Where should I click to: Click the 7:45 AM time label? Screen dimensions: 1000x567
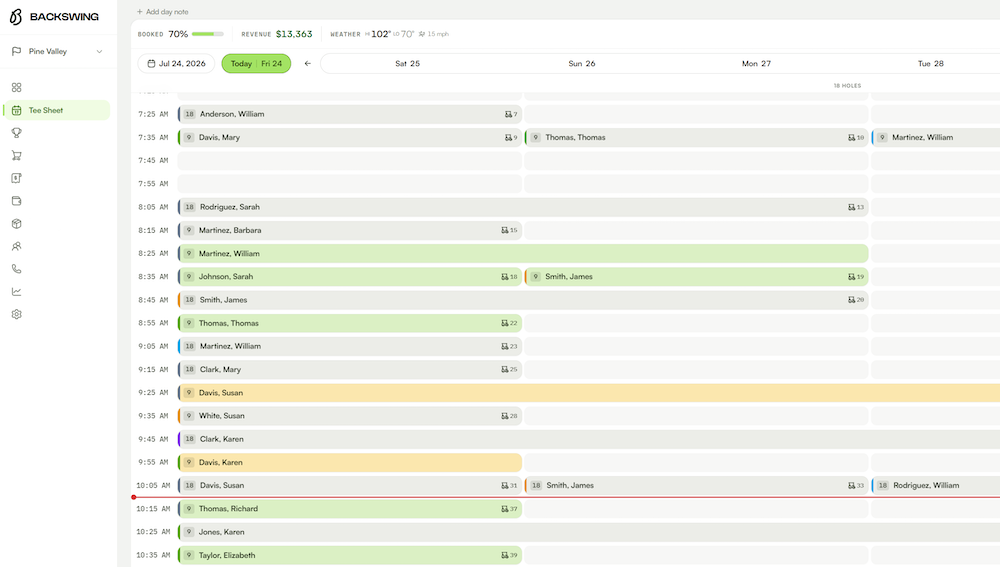click(x=153, y=160)
